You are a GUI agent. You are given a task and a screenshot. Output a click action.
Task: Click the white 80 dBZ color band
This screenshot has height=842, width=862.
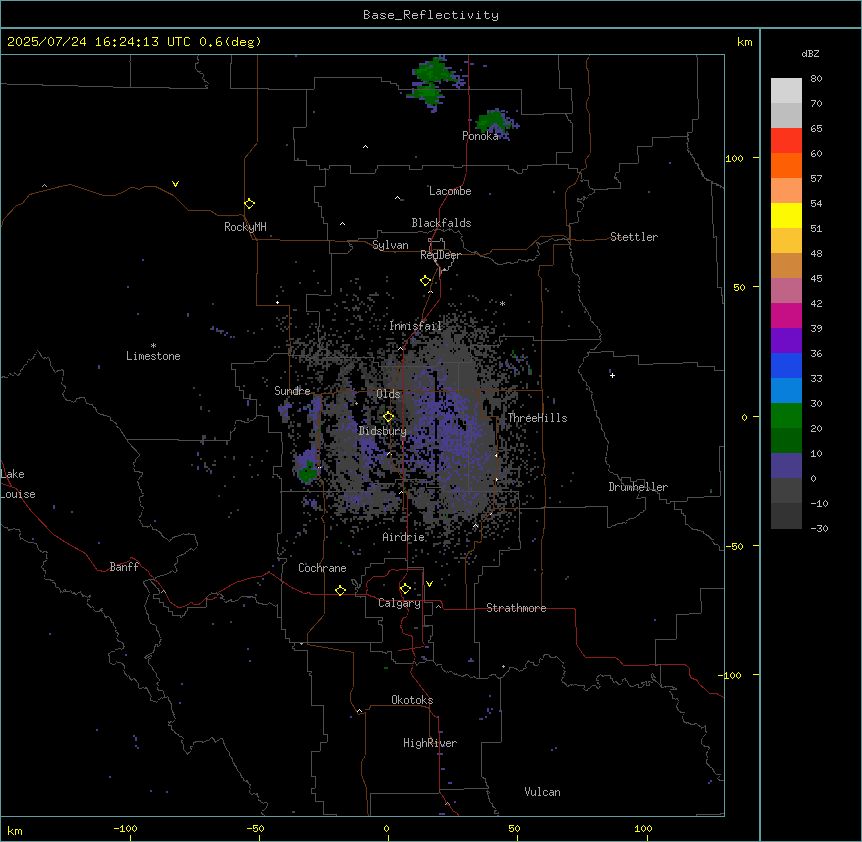[x=786, y=91]
